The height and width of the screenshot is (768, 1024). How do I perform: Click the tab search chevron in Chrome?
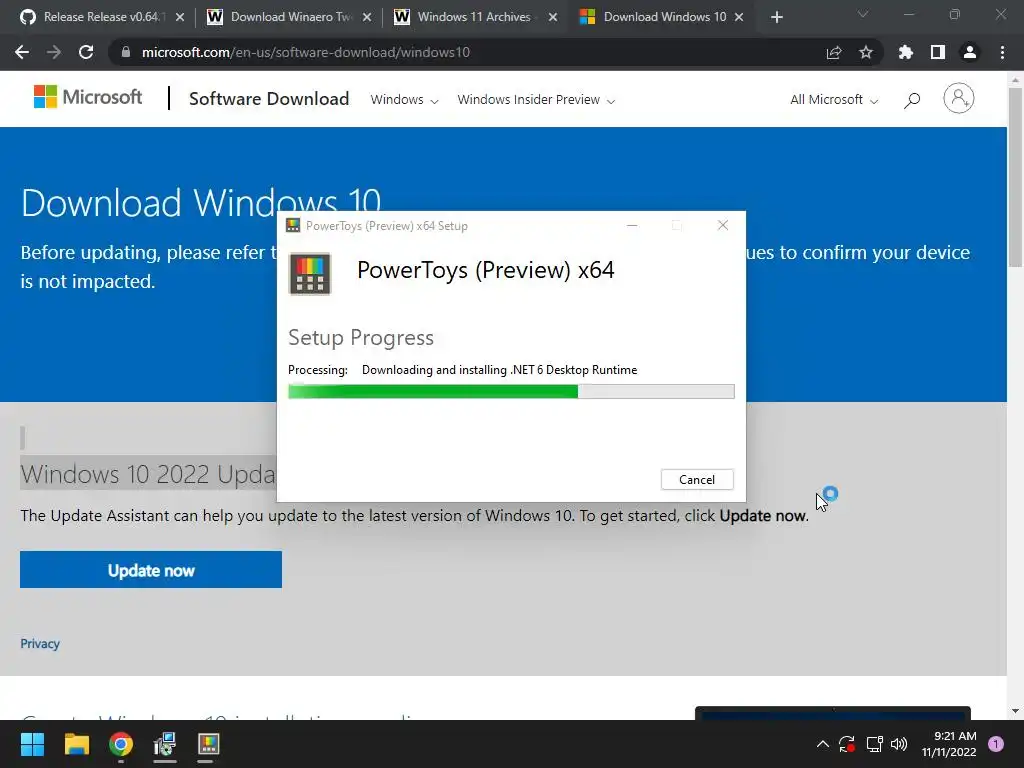coord(863,14)
